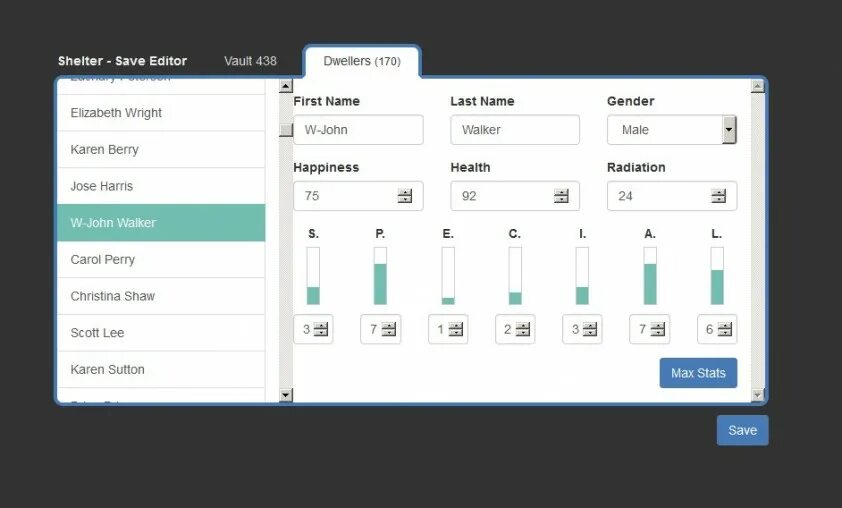The width and height of the screenshot is (842, 508).
Task: Click the Endurance (E.) stat bar
Action: (448, 275)
